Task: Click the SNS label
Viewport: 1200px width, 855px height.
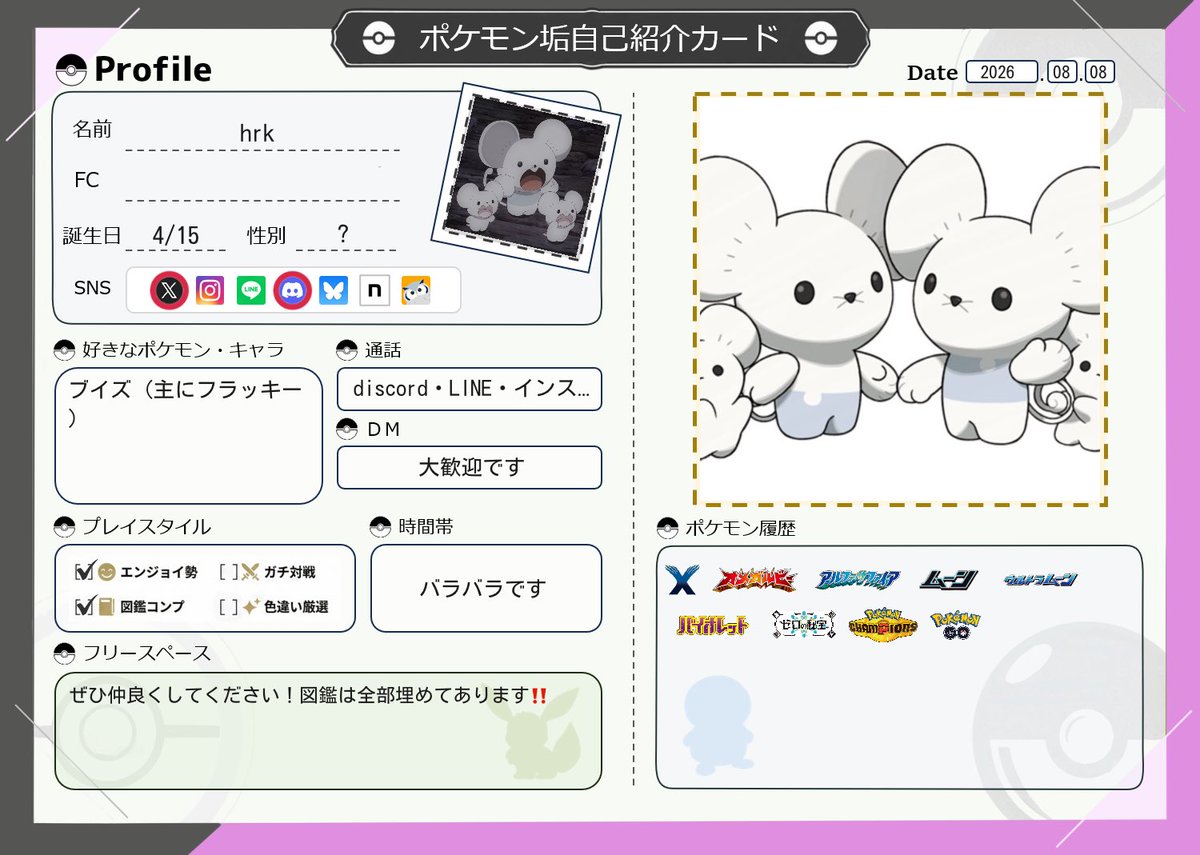Action: click(x=93, y=289)
